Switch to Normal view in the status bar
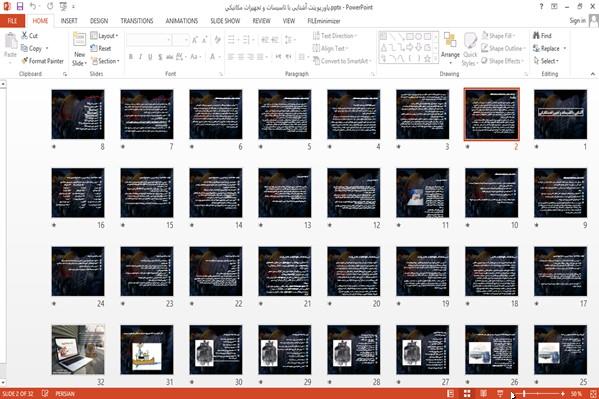This screenshot has width=599, height=399. (x=451, y=393)
